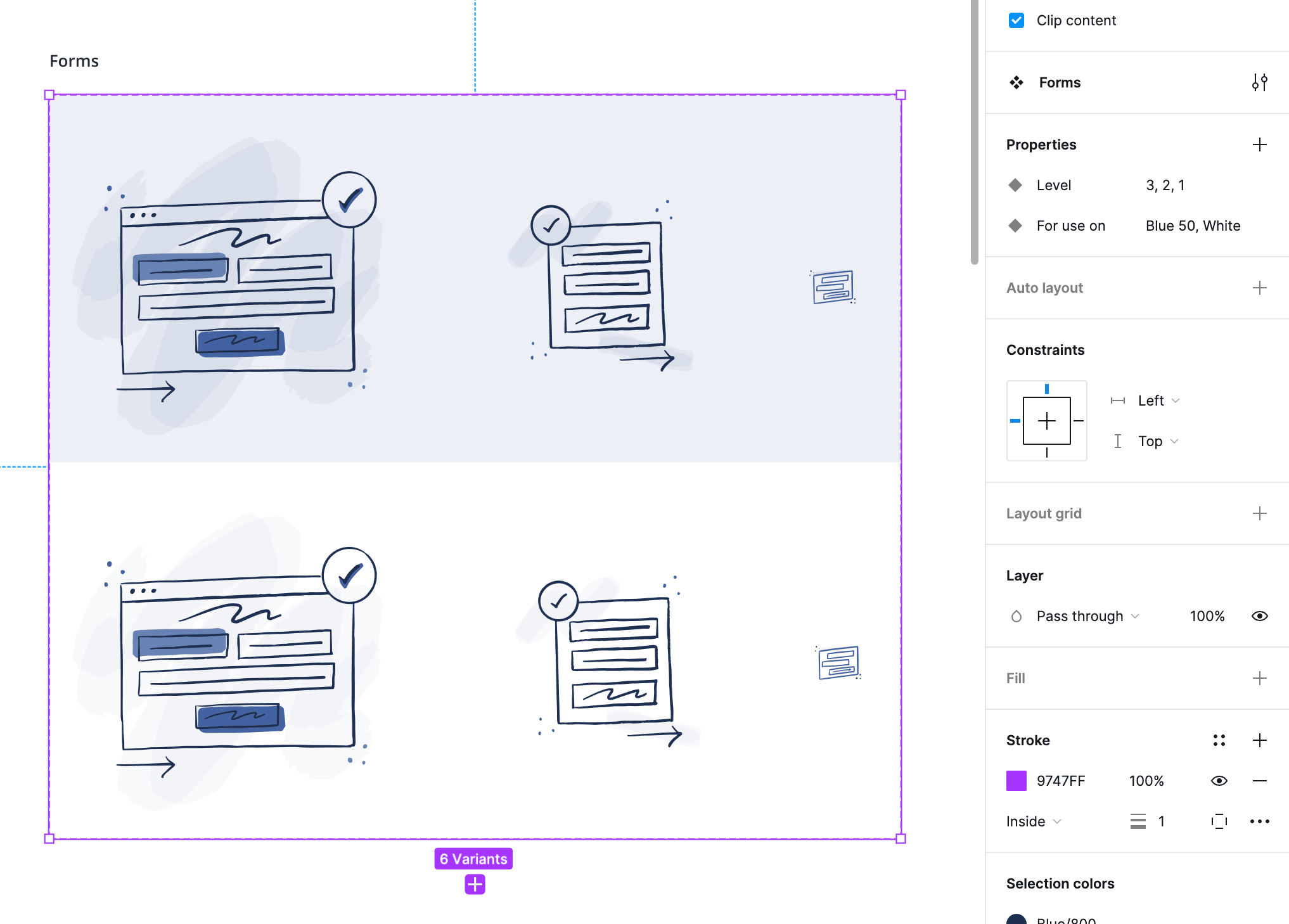Click the Level property diamond icon
This screenshot has width=1289, height=924.
pyautogui.click(x=1015, y=185)
